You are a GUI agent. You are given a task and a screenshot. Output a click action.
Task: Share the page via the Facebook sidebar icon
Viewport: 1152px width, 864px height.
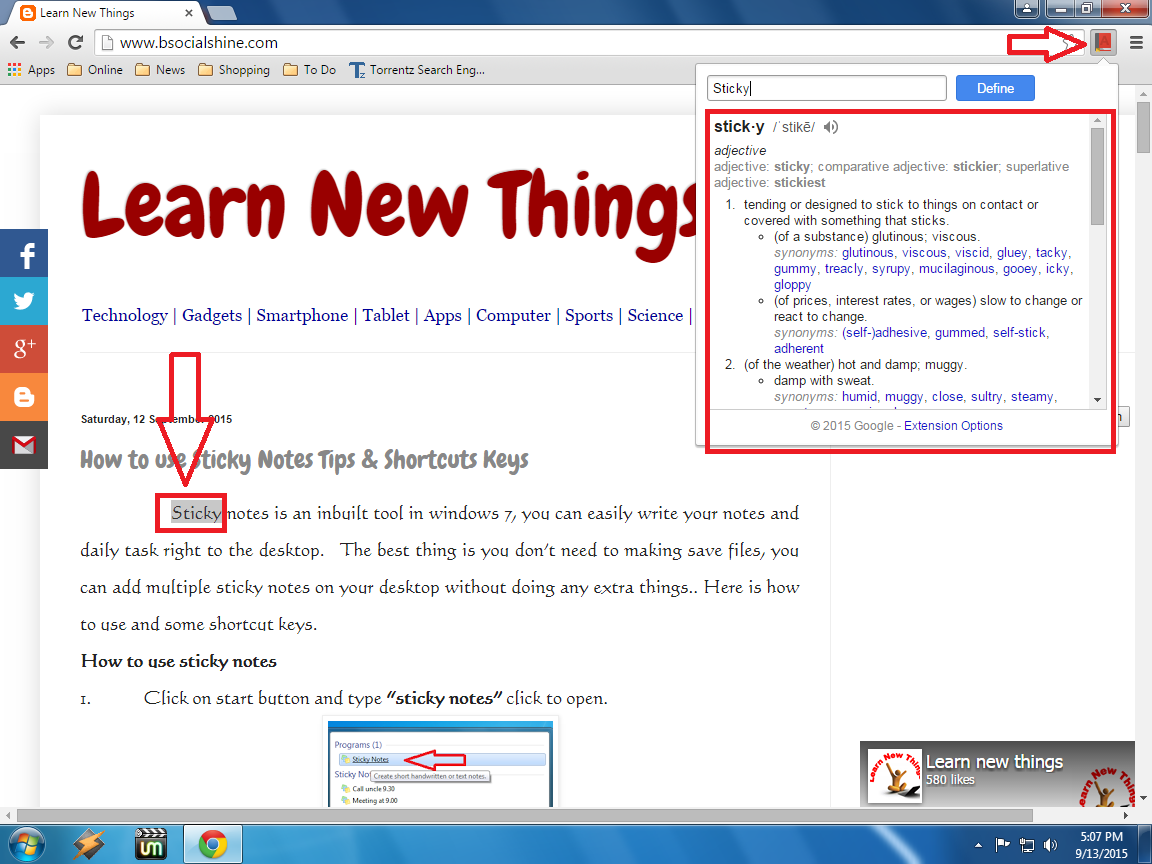pyautogui.click(x=24, y=253)
